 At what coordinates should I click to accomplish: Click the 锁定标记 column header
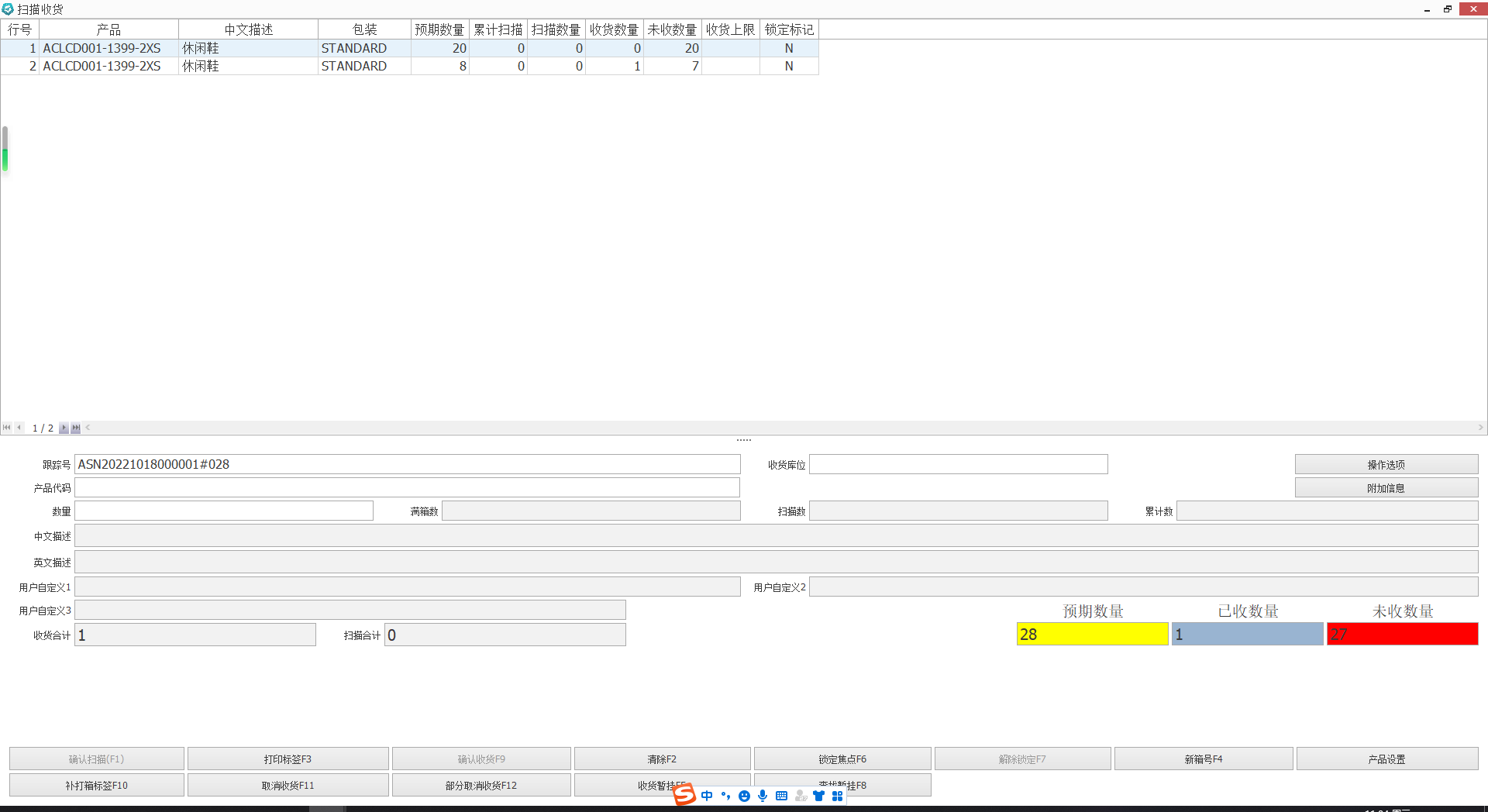point(789,29)
